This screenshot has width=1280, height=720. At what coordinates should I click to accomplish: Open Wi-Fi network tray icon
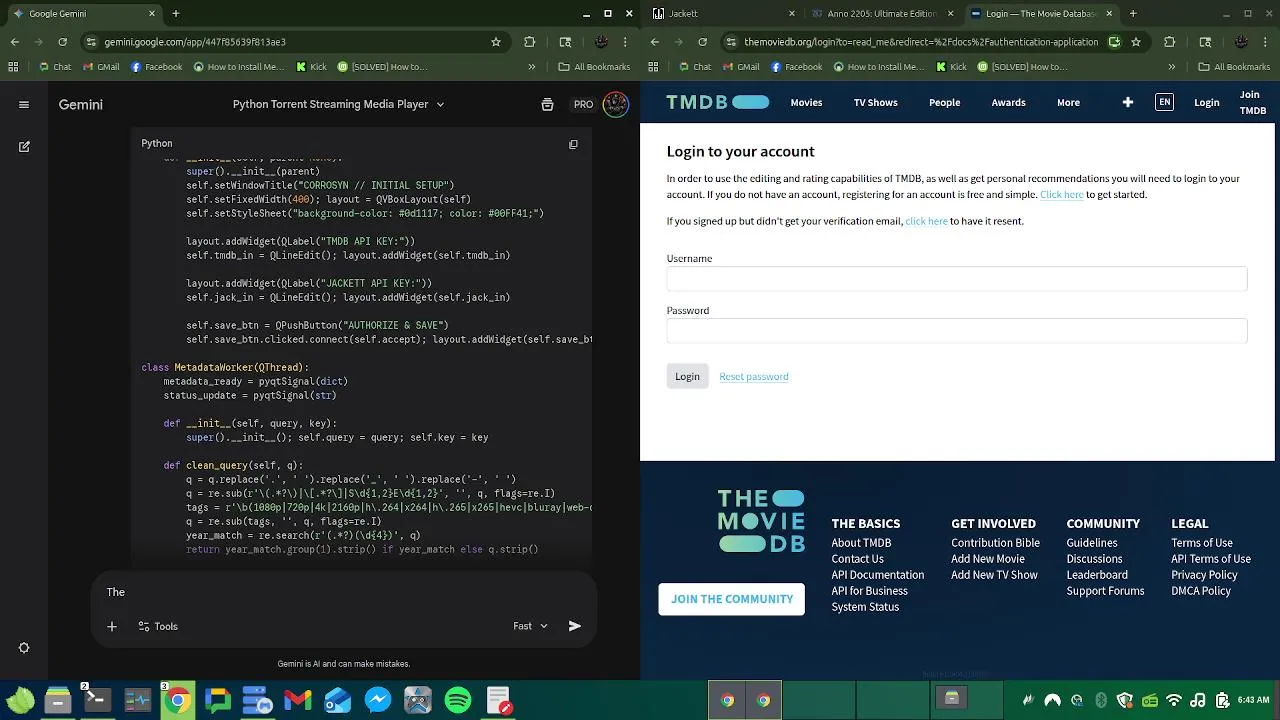point(1174,700)
